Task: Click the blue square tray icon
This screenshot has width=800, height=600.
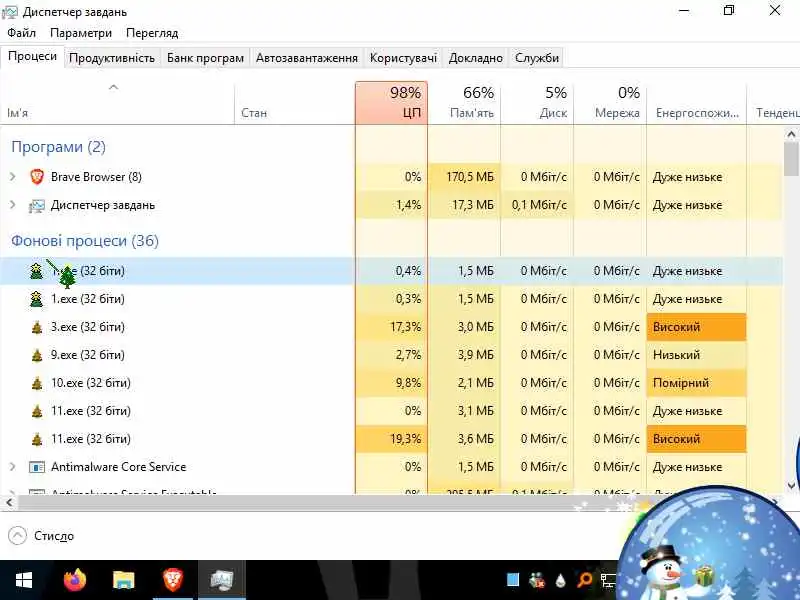Action: pyautogui.click(x=513, y=580)
